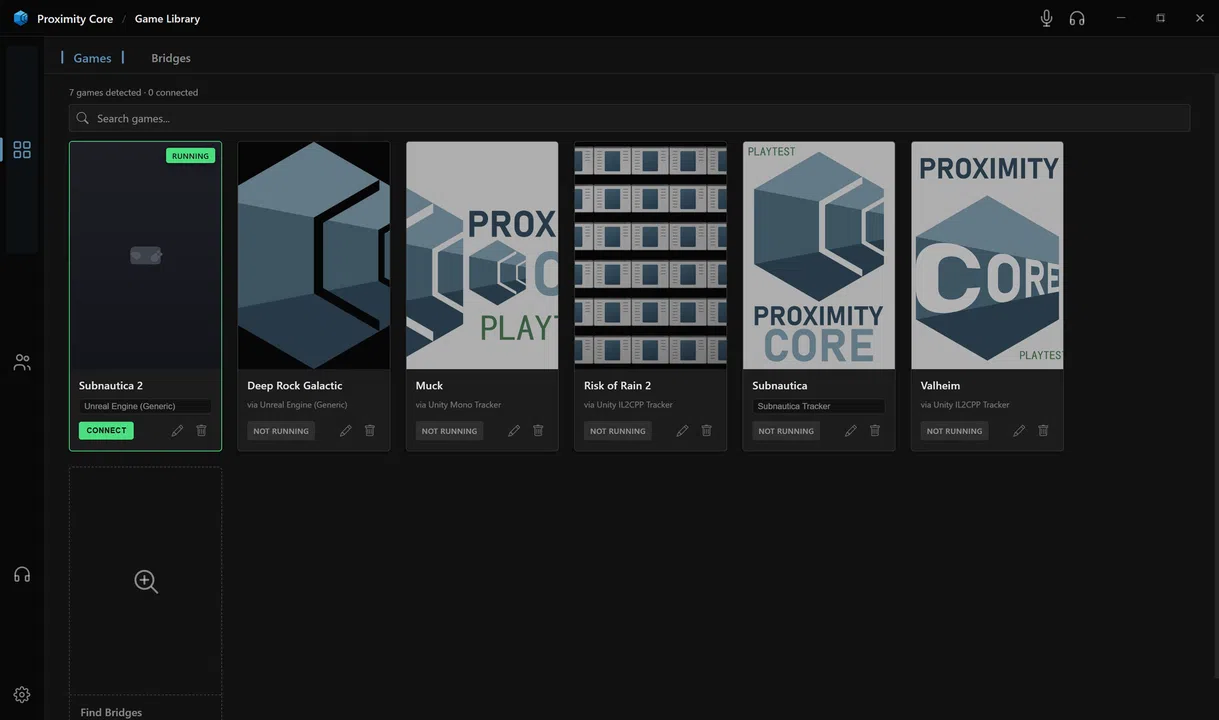Viewport: 1219px width, 720px height.
Task: Click Not Running button for Deep Rock Galactic
Action: tap(281, 431)
